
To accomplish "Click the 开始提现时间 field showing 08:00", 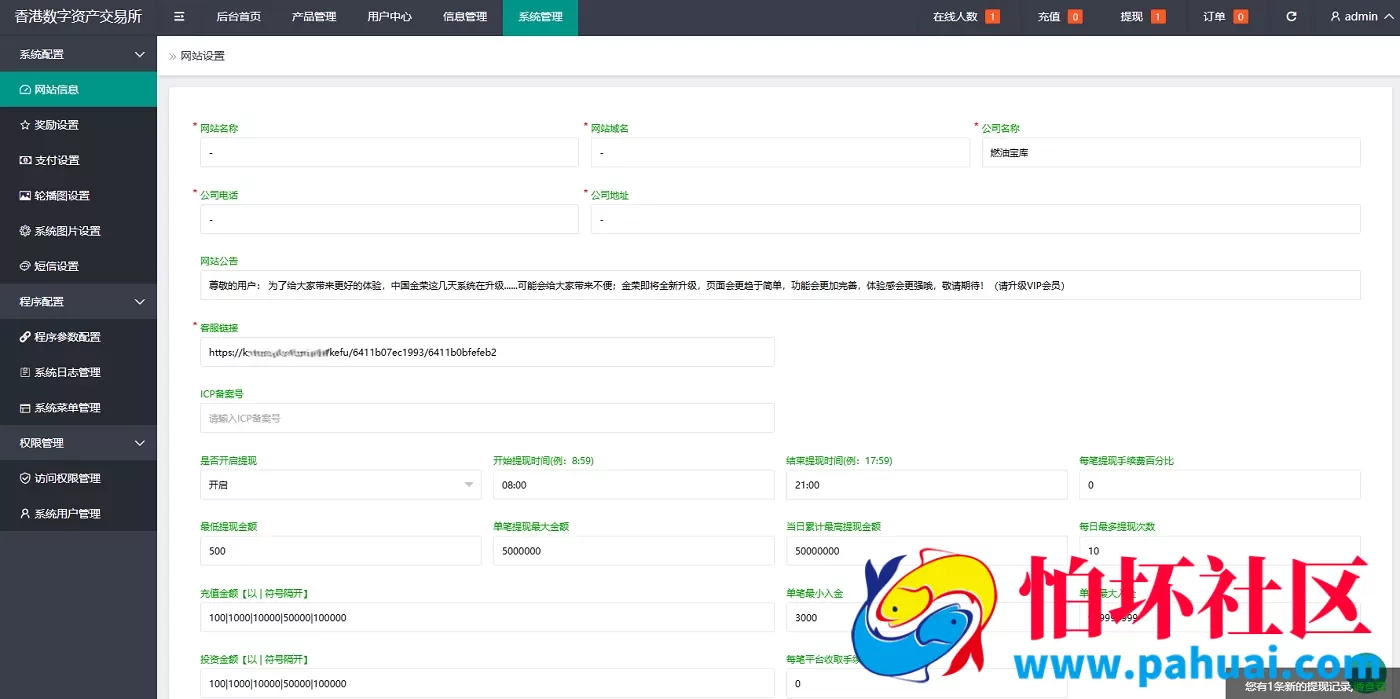I will (634, 485).
